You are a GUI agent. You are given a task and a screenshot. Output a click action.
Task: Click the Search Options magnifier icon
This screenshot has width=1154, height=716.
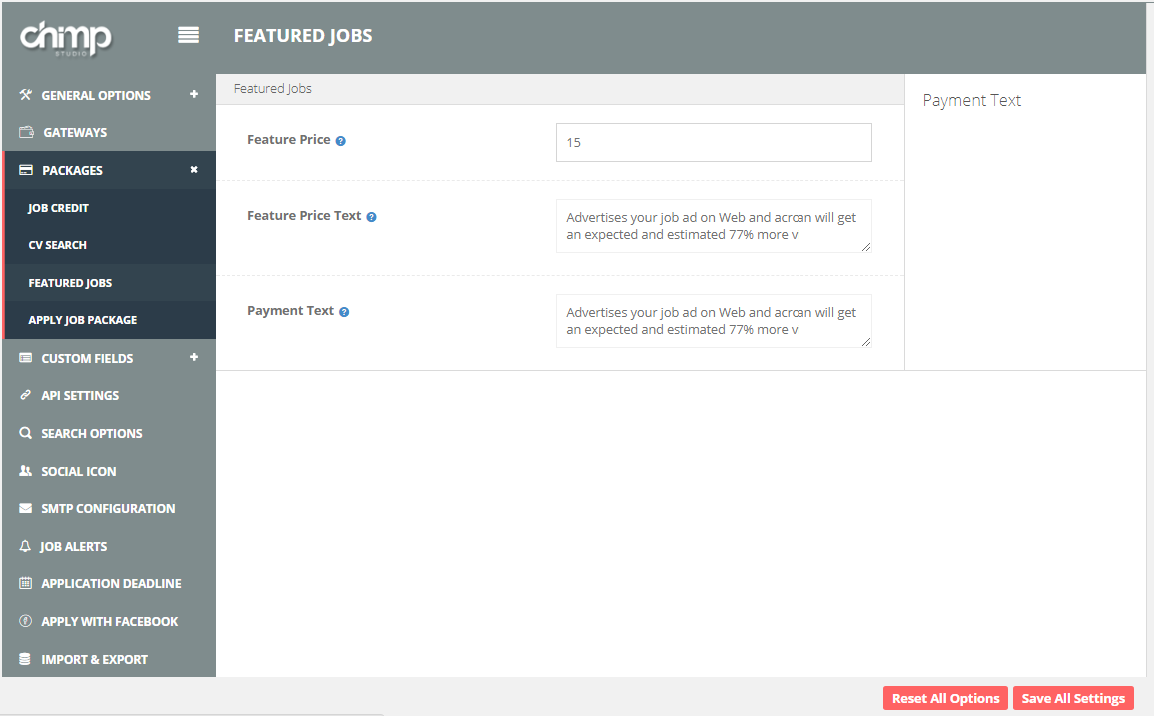[26, 433]
